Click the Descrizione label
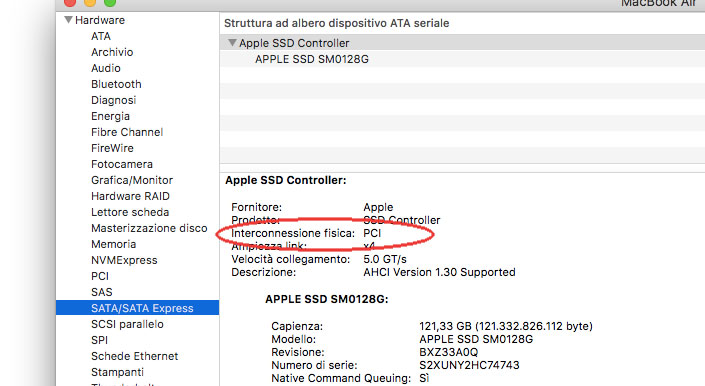 263,272
